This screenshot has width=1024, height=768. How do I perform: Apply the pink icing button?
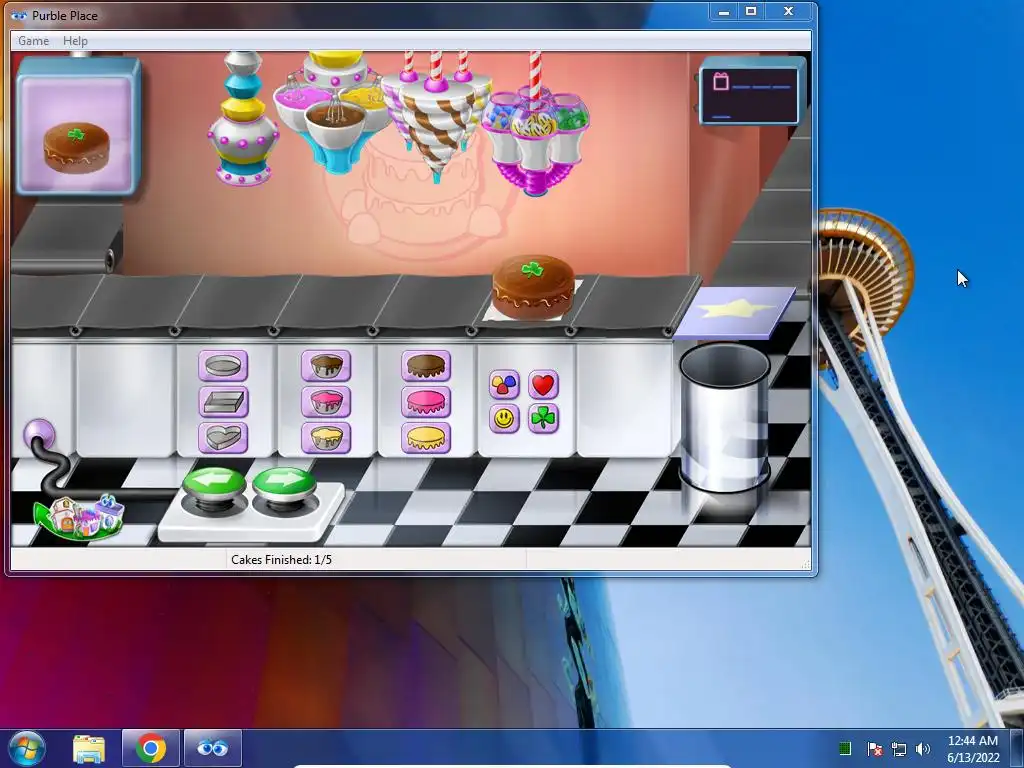pos(426,402)
